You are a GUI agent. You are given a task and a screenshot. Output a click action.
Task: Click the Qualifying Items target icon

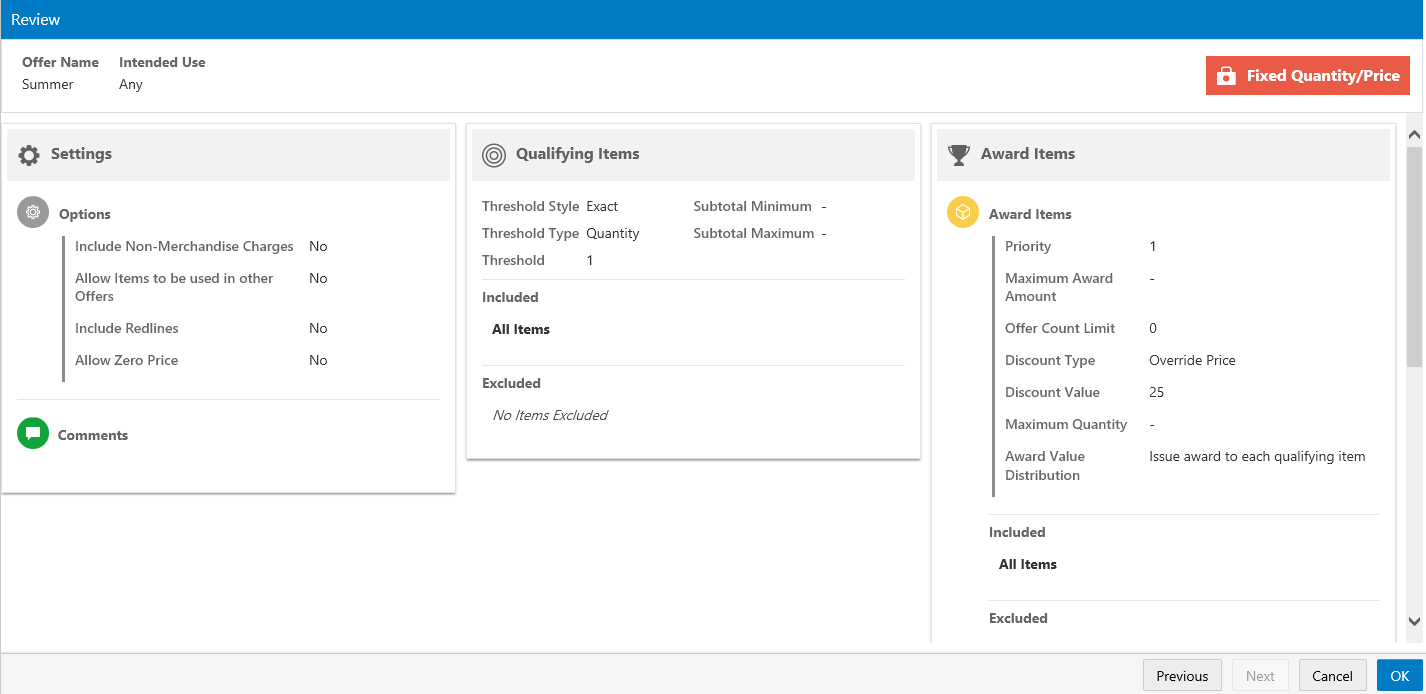[x=494, y=155]
